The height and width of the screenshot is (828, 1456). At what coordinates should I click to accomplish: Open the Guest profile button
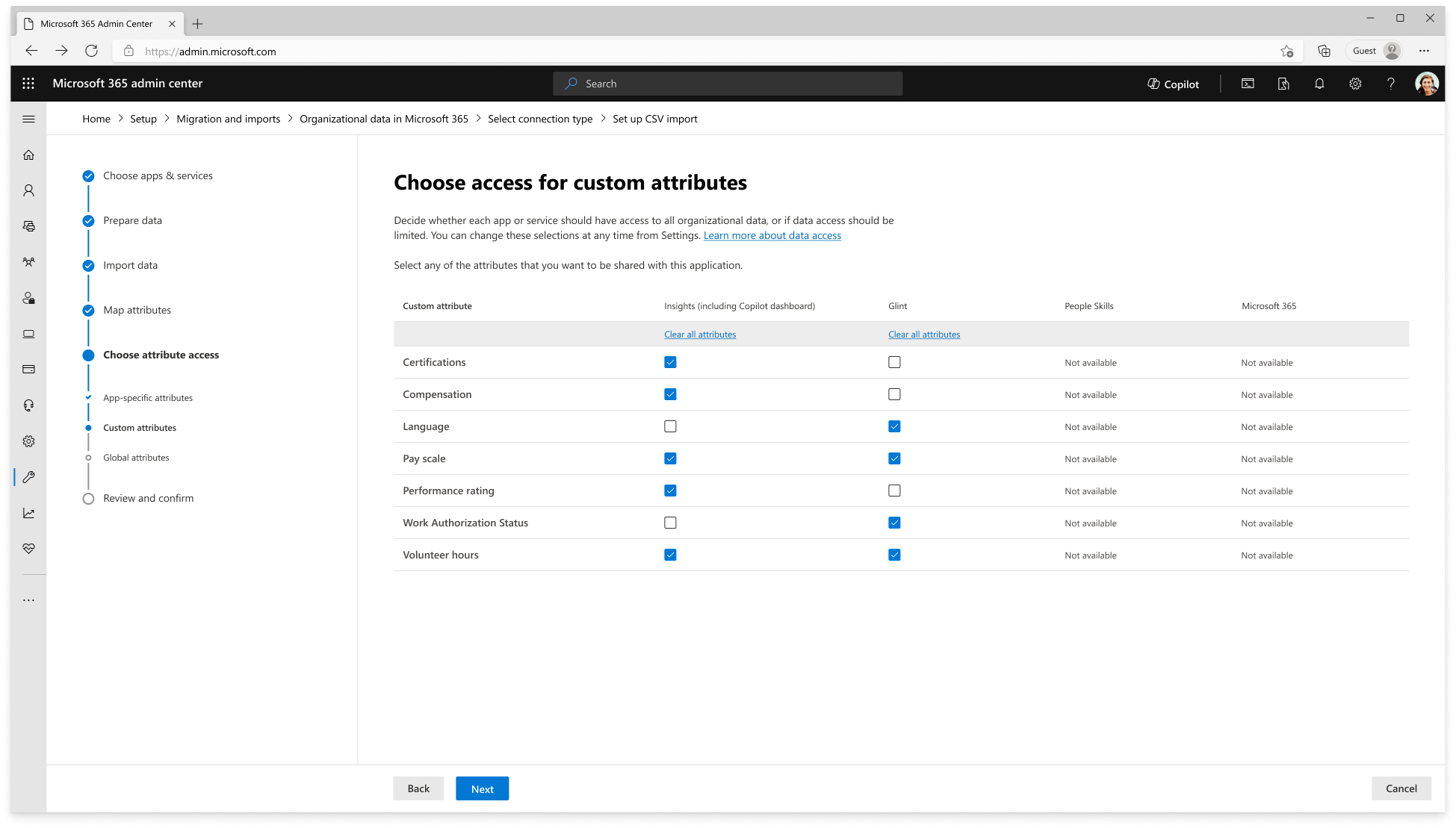tap(1375, 51)
